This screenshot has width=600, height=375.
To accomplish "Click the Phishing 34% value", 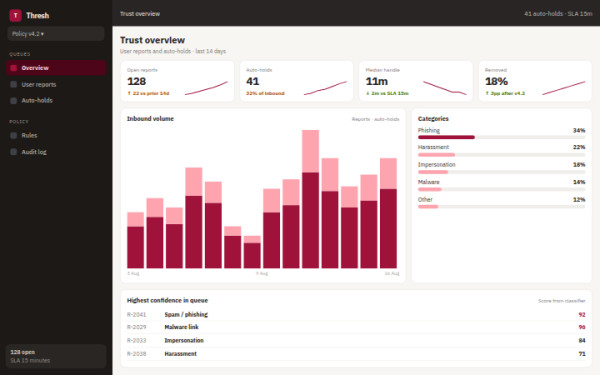I will (579, 130).
